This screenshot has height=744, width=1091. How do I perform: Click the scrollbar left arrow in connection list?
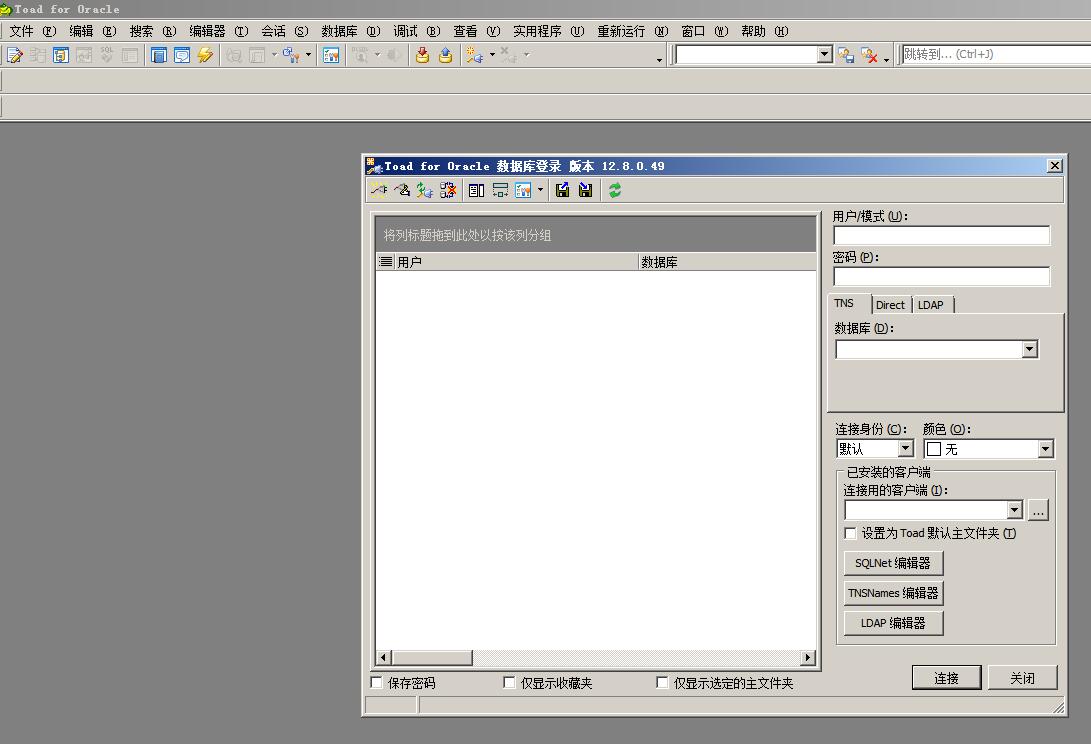point(383,658)
